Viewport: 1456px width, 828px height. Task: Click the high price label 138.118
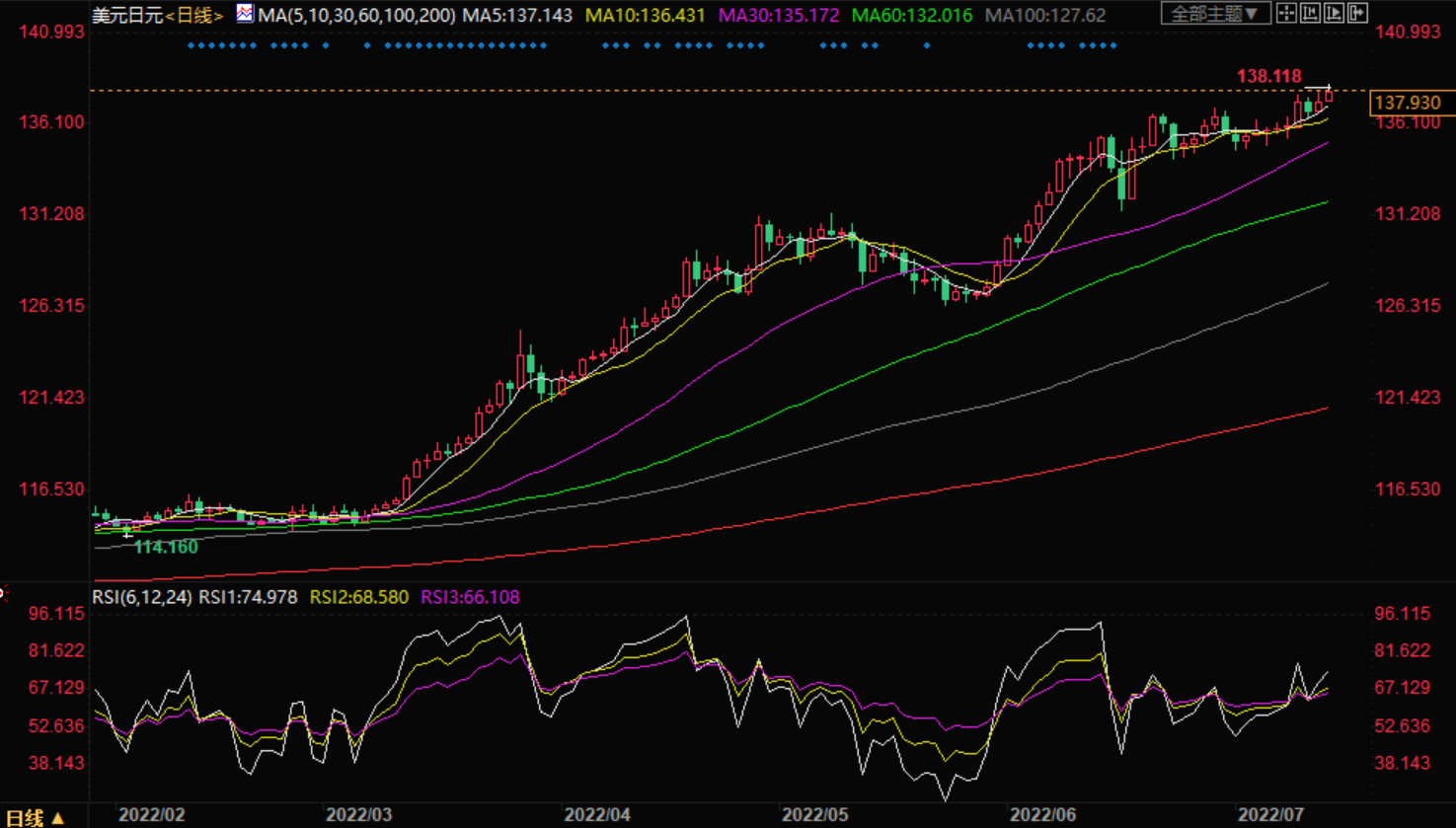coord(1269,76)
